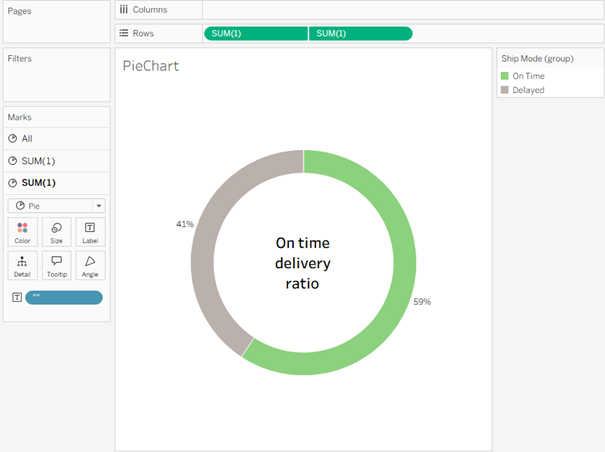
Task: Click the green On Time legend swatch
Action: coord(505,76)
